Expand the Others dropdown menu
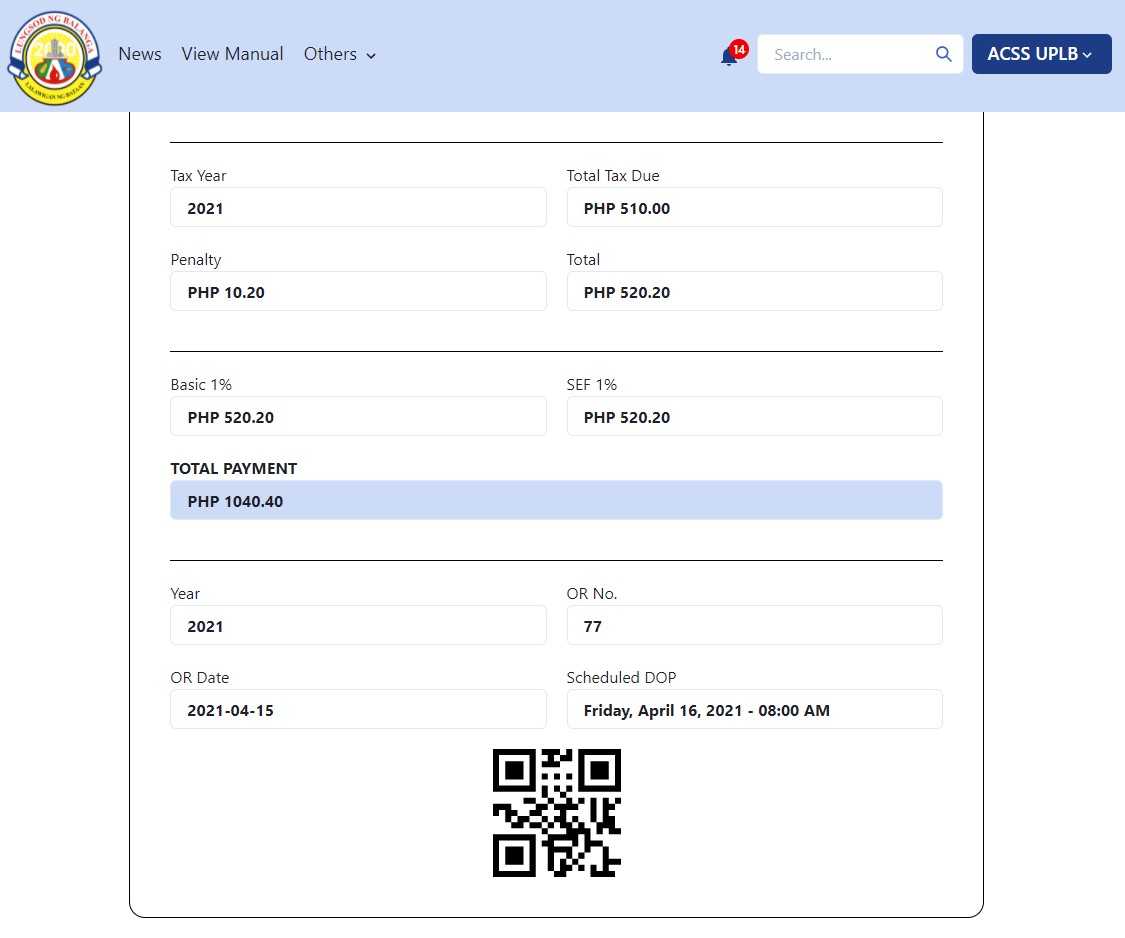The width and height of the screenshot is (1125, 938). coord(340,54)
